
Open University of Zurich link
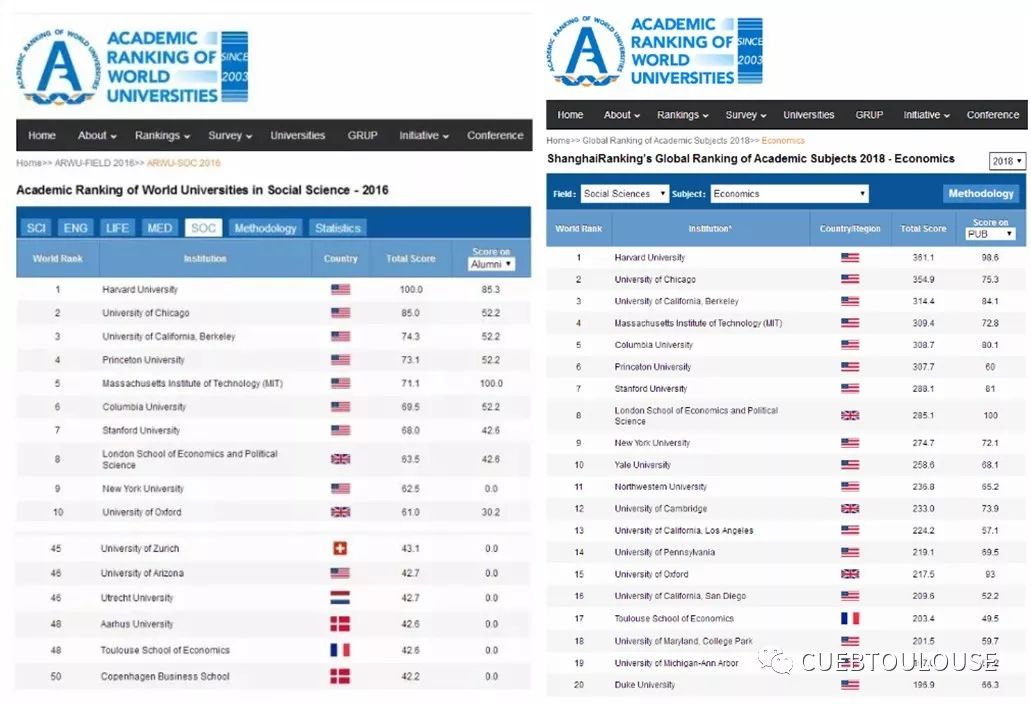tap(139, 548)
